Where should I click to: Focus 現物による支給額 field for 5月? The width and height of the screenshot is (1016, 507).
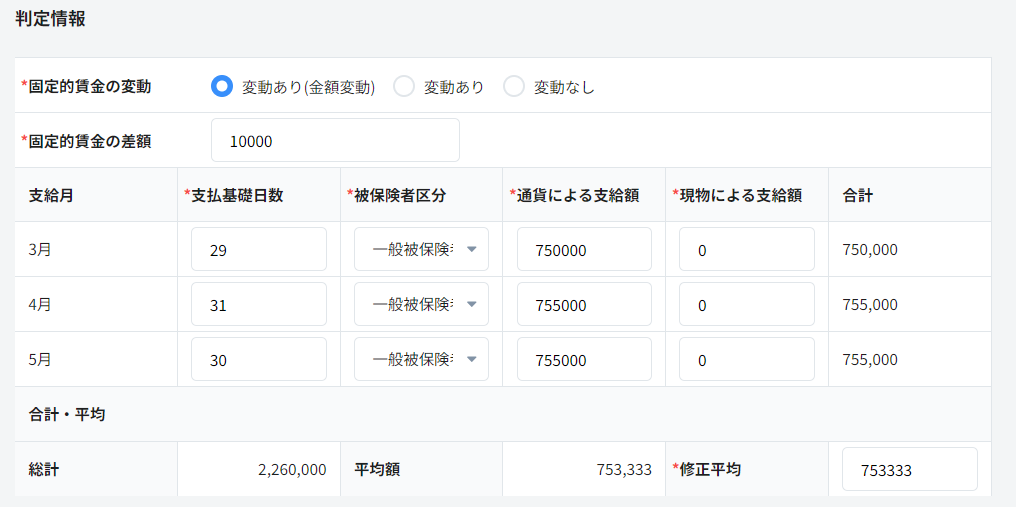(x=746, y=360)
